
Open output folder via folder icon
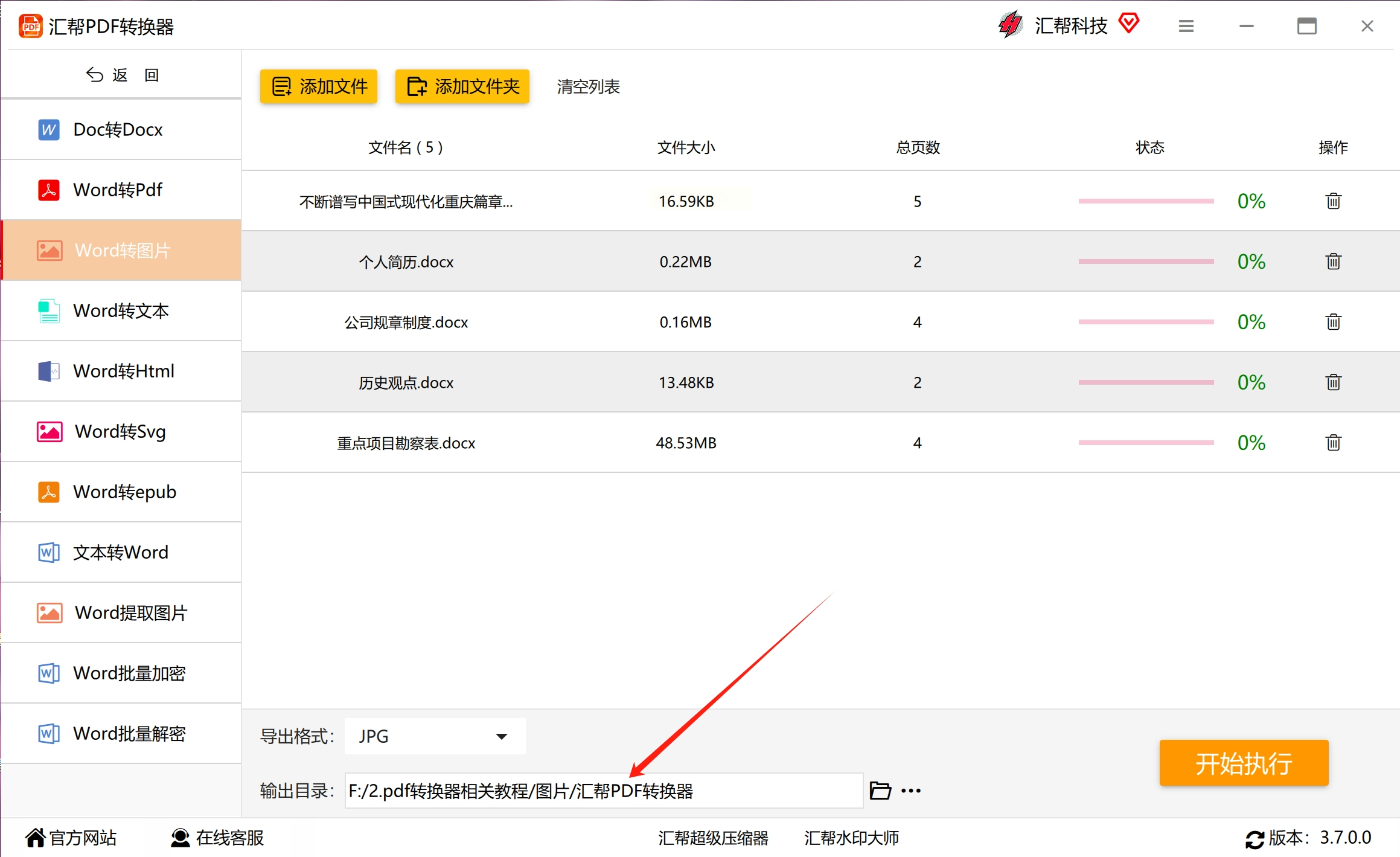[x=880, y=791]
